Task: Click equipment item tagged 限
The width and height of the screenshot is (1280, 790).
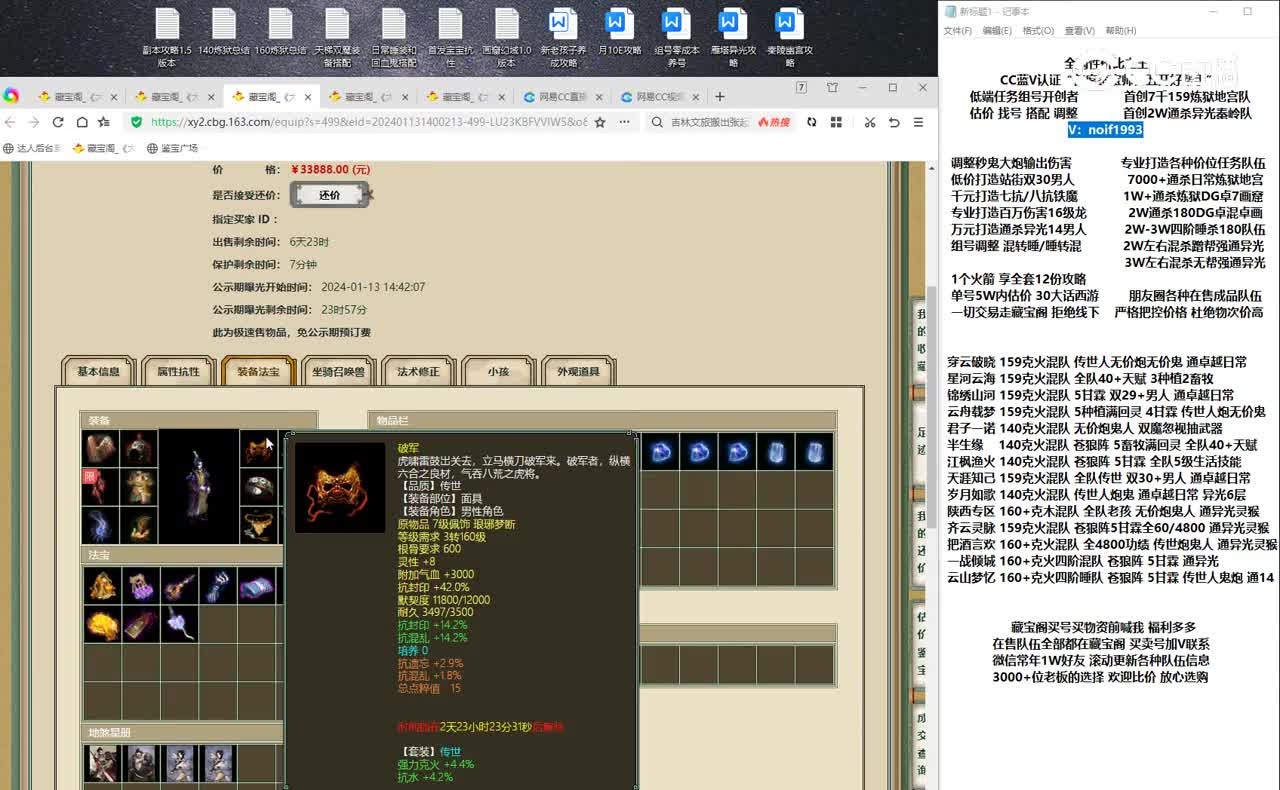Action: [101, 487]
